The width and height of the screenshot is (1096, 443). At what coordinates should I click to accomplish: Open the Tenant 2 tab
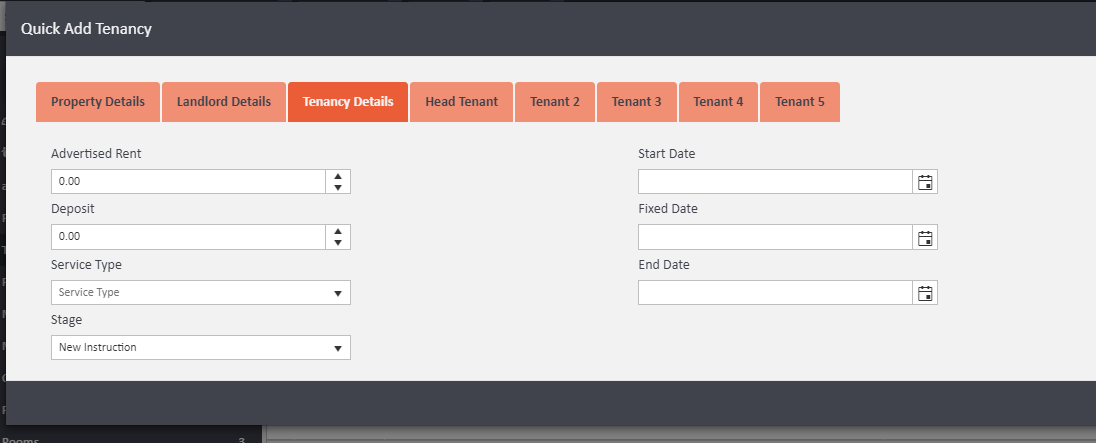coord(555,102)
